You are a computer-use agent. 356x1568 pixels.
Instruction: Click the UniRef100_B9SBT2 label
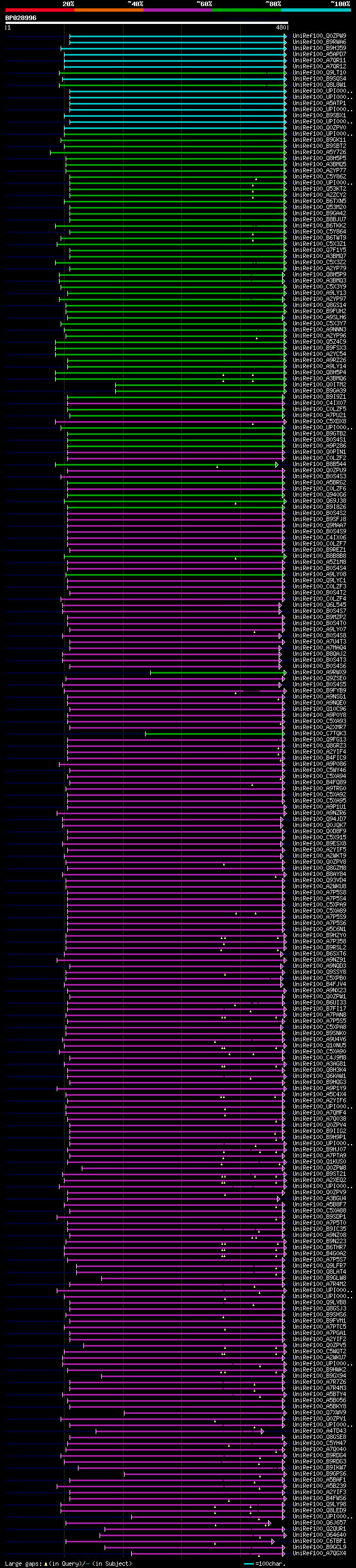point(319,146)
